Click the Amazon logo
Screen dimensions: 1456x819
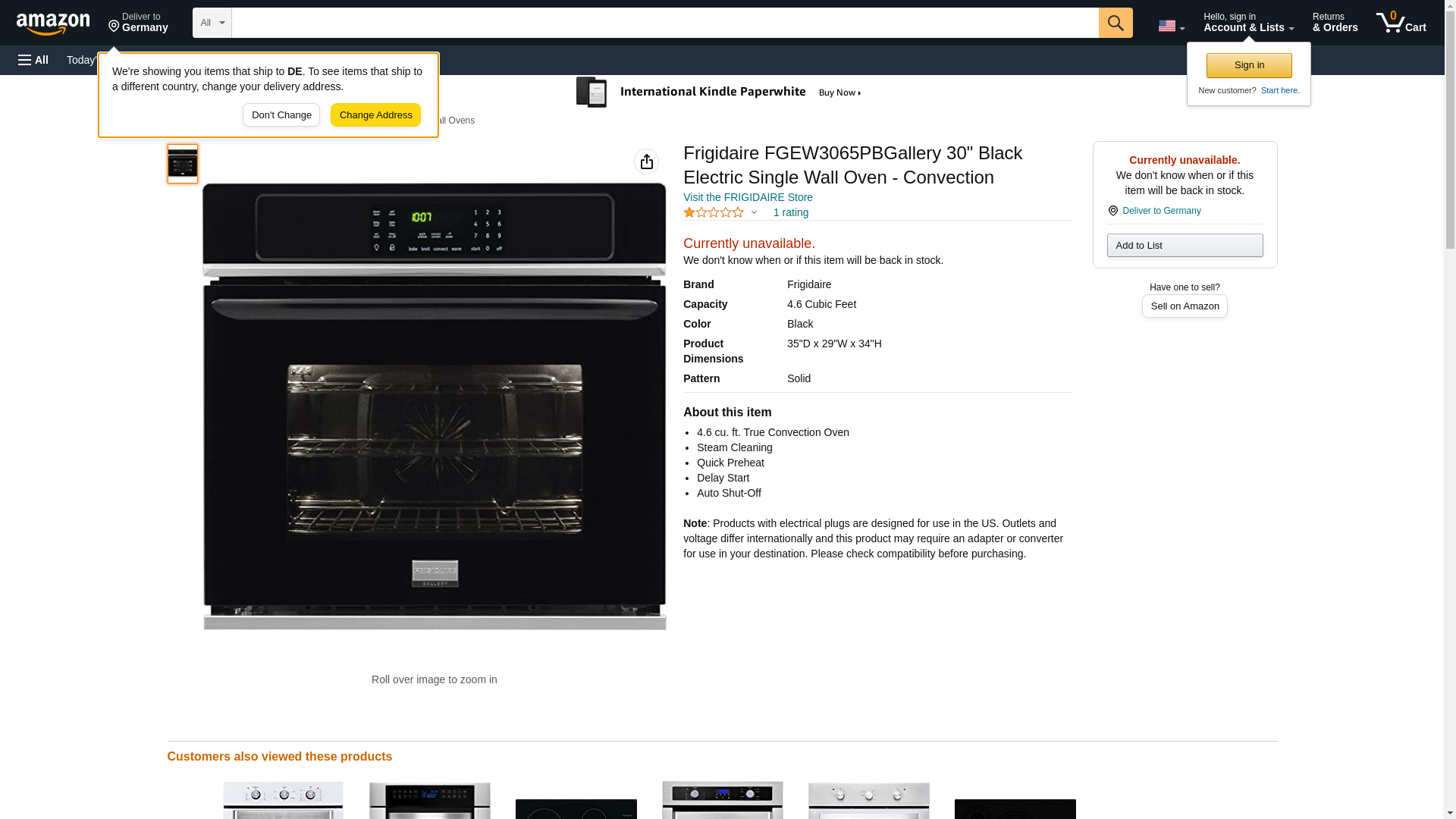[x=53, y=24]
